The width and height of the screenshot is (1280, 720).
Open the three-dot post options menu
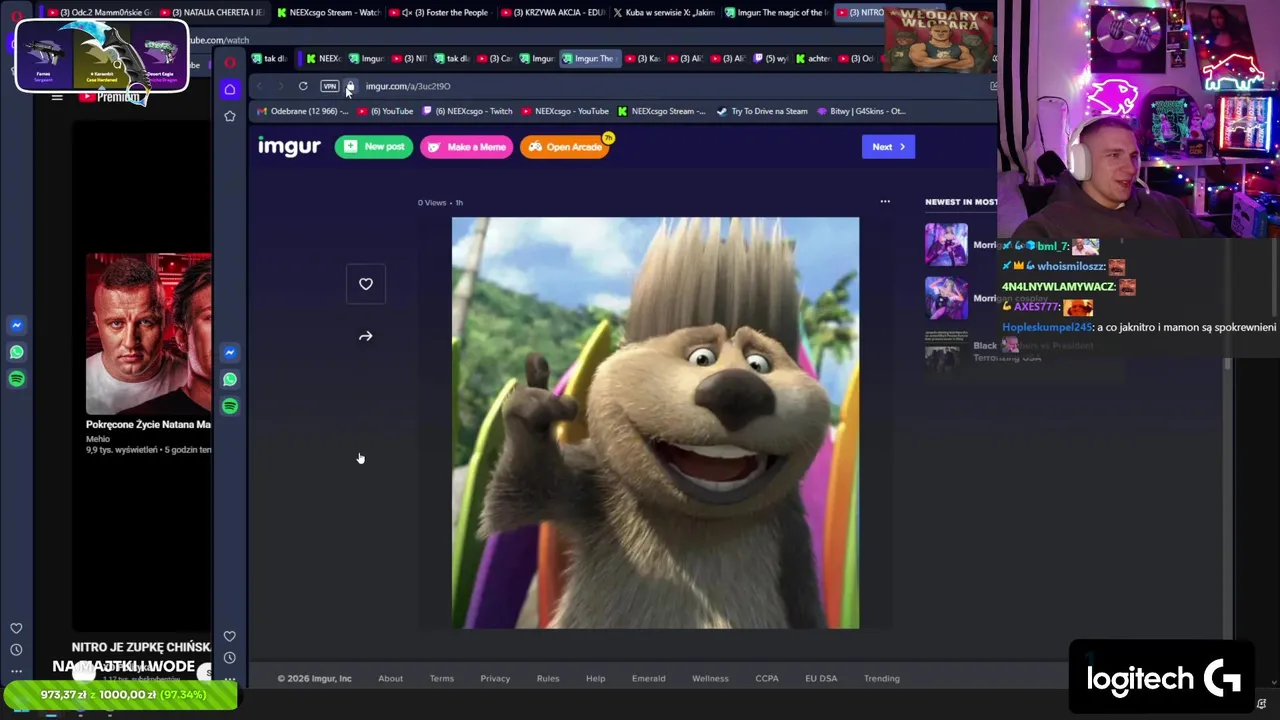pyautogui.click(x=885, y=202)
